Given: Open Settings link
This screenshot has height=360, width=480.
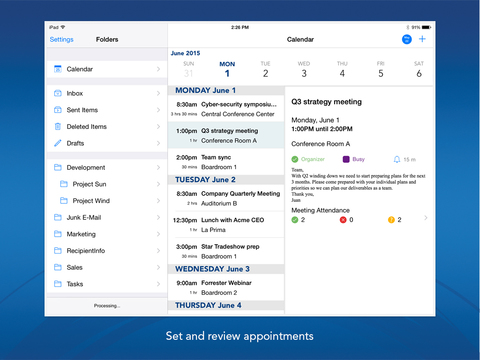Looking at the screenshot, I should click(x=61, y=39).
